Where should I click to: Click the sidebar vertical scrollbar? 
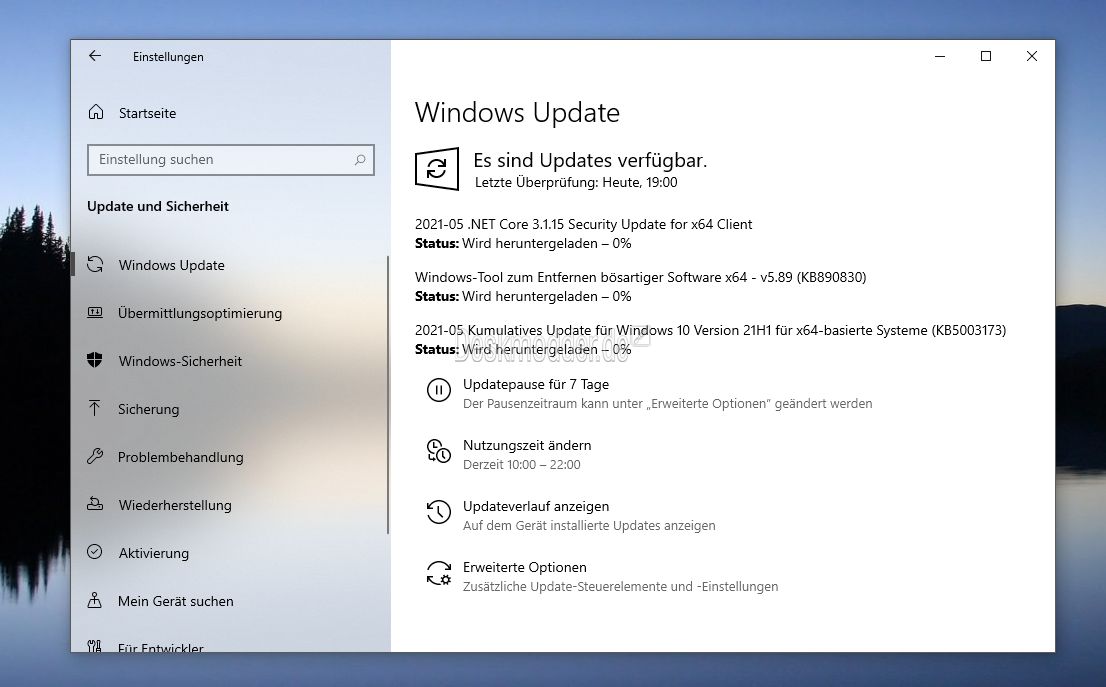(388, 395)
